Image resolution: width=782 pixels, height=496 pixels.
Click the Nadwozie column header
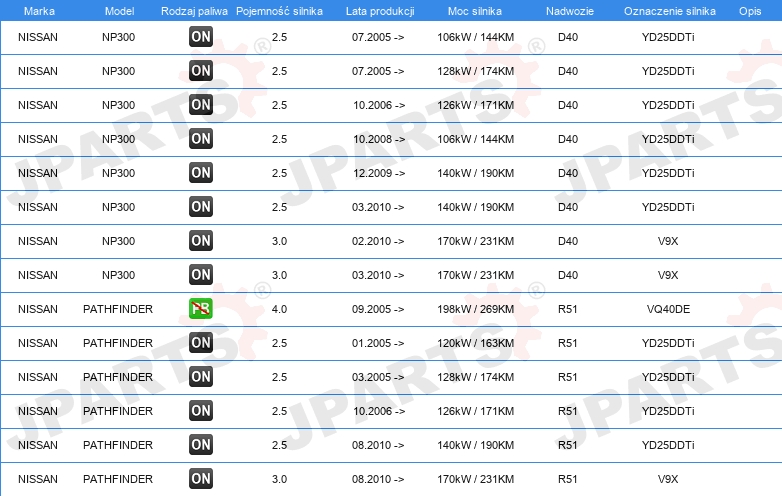pos(570,11)
